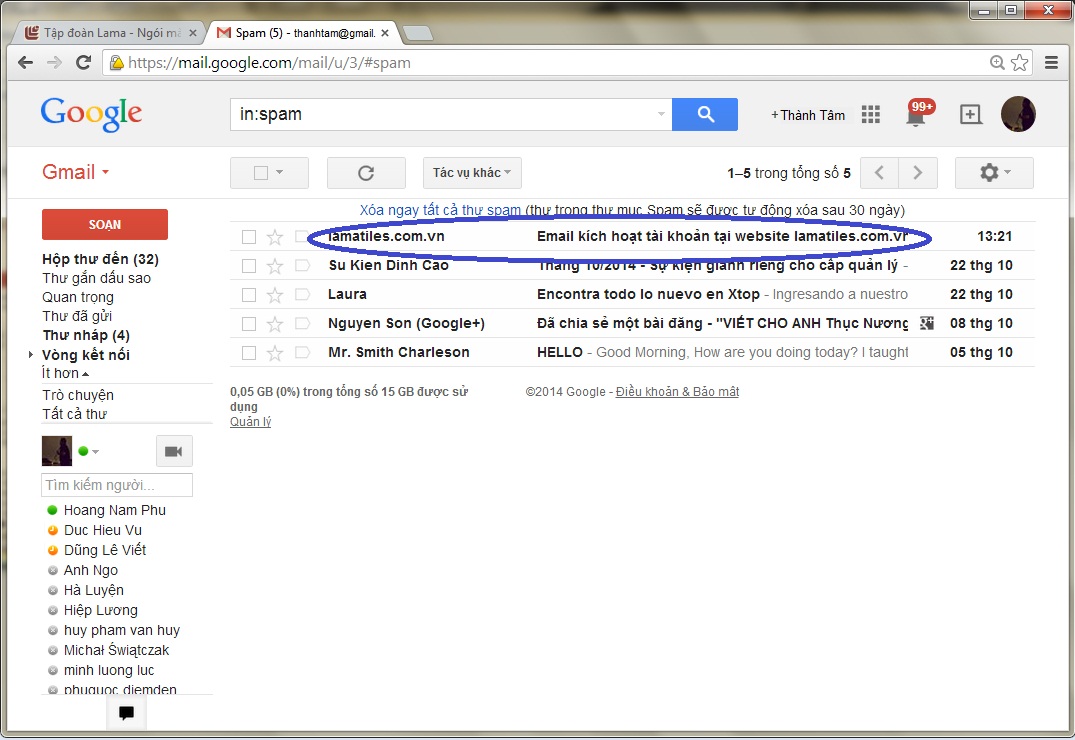Click the red SOẠN compose button
This screenshot has width=1075, height=740.
(105, 224)
